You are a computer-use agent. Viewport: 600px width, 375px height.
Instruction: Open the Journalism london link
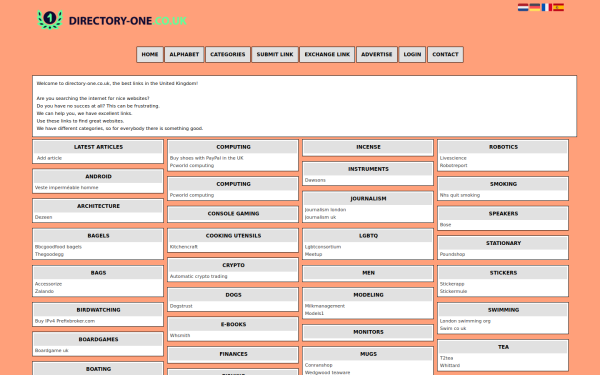[325, 210]
